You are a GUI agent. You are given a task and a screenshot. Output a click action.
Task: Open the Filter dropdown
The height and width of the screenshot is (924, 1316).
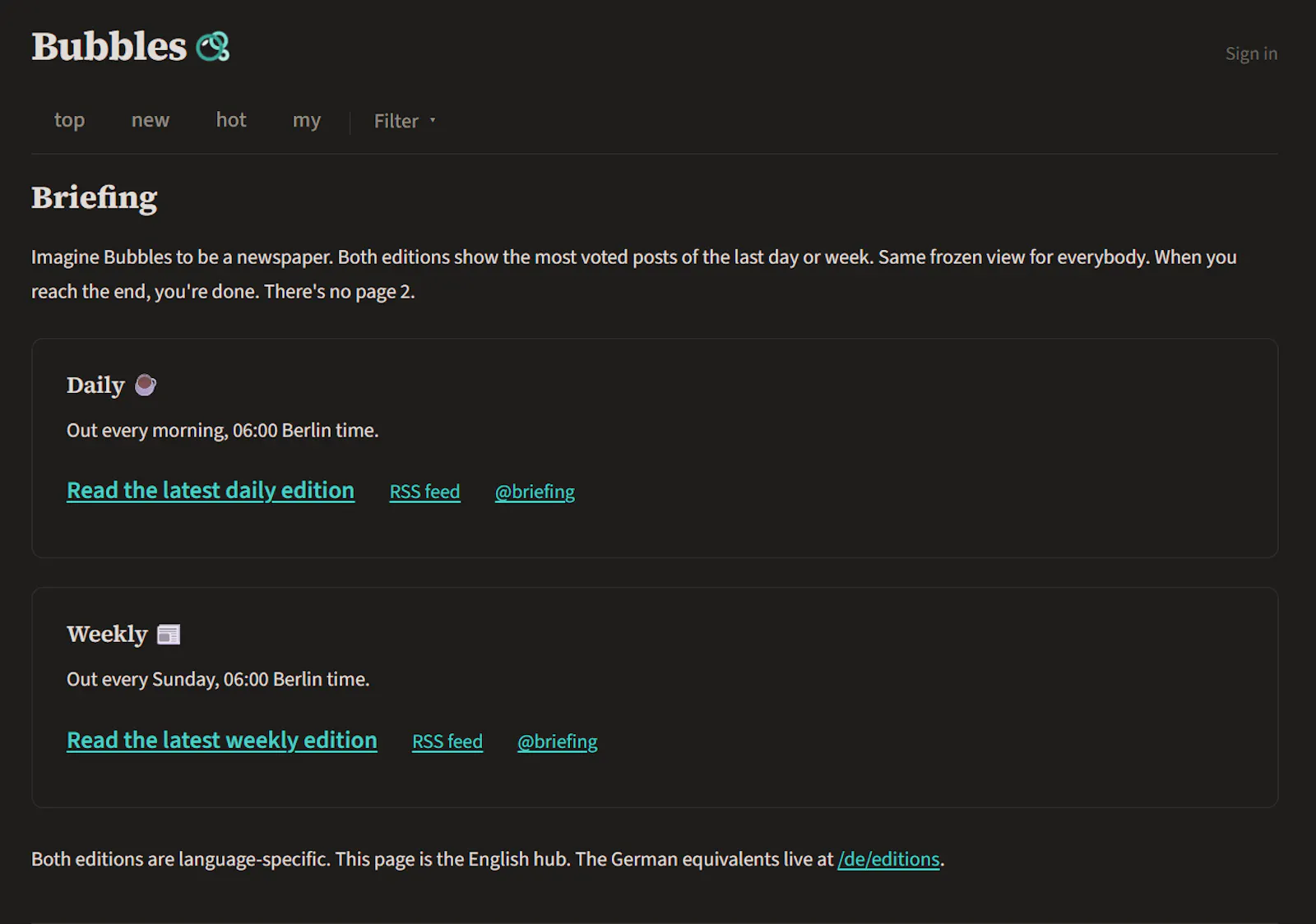(405, 121)
